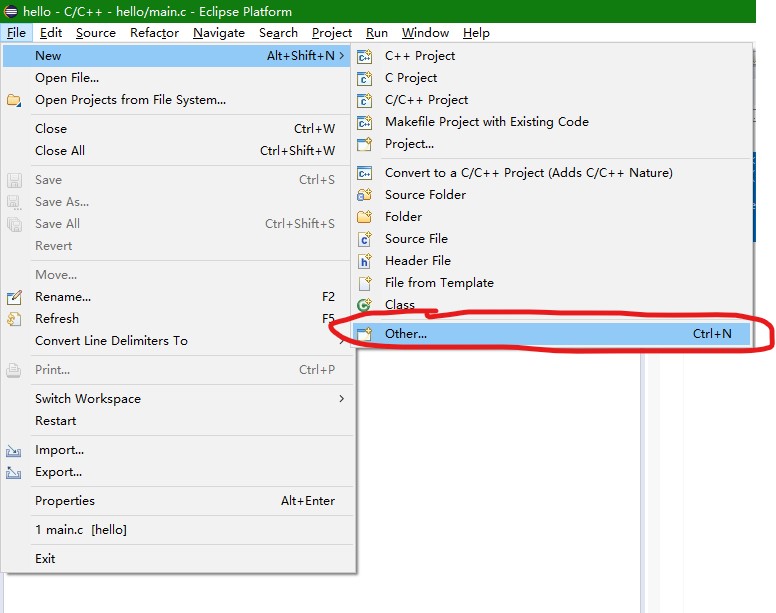Image resolution: width=776 pixels, height=613 pixels.
Task: Select Folder in New submenu
Action: pos(551,217)
